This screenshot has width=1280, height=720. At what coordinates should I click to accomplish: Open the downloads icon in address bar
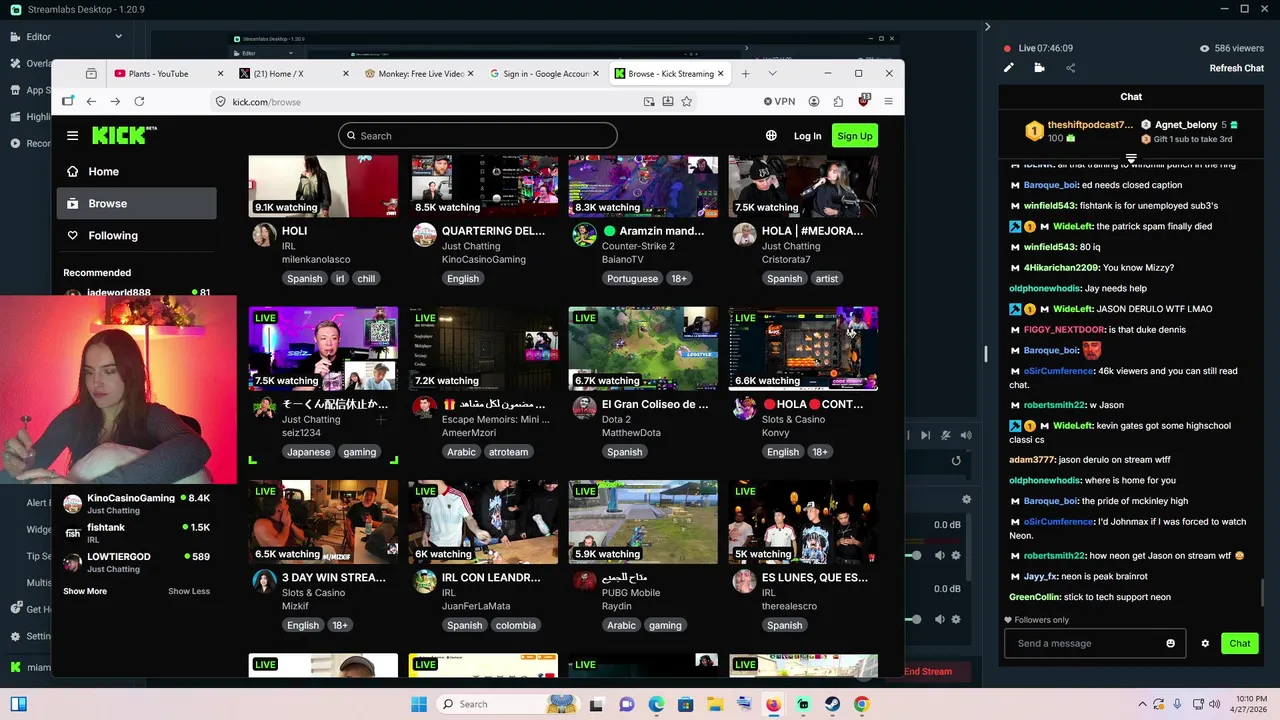668,101
